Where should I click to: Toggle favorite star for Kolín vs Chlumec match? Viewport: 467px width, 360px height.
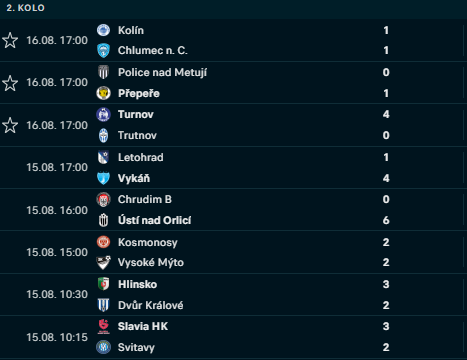(x=10, y=40)
